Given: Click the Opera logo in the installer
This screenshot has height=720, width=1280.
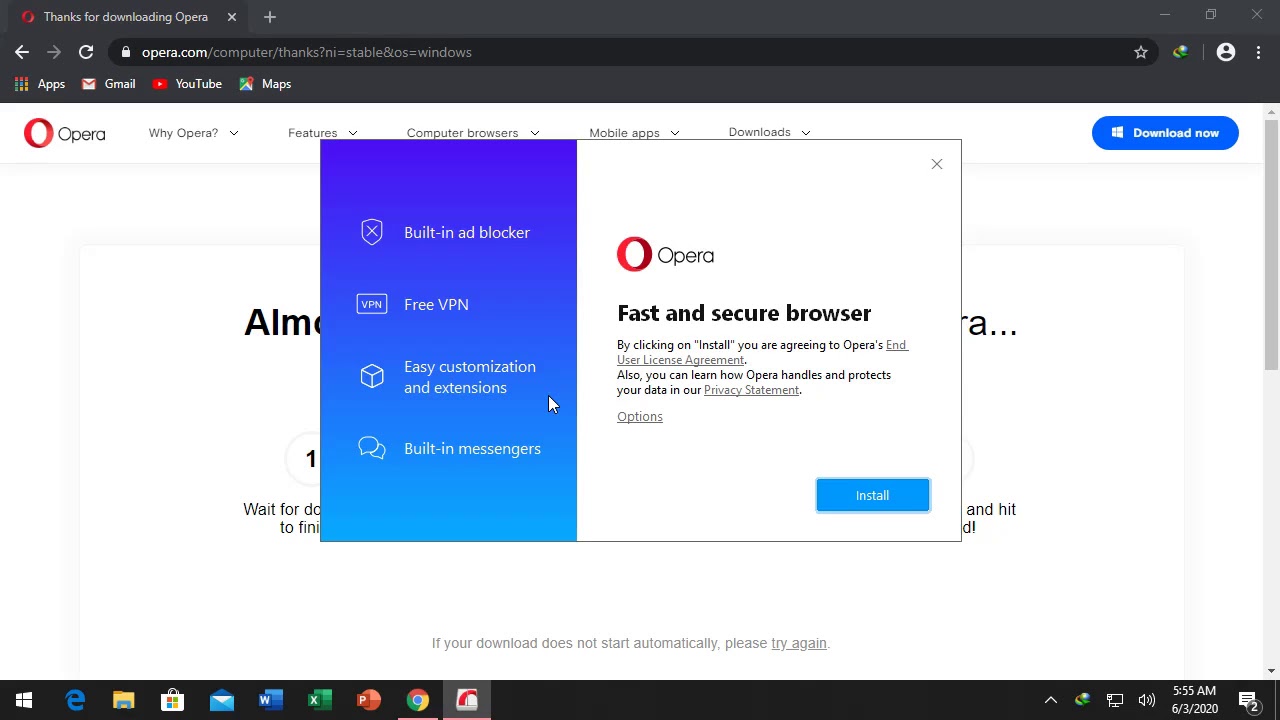Looking at the screenshot, I should (x=665, y=255).
